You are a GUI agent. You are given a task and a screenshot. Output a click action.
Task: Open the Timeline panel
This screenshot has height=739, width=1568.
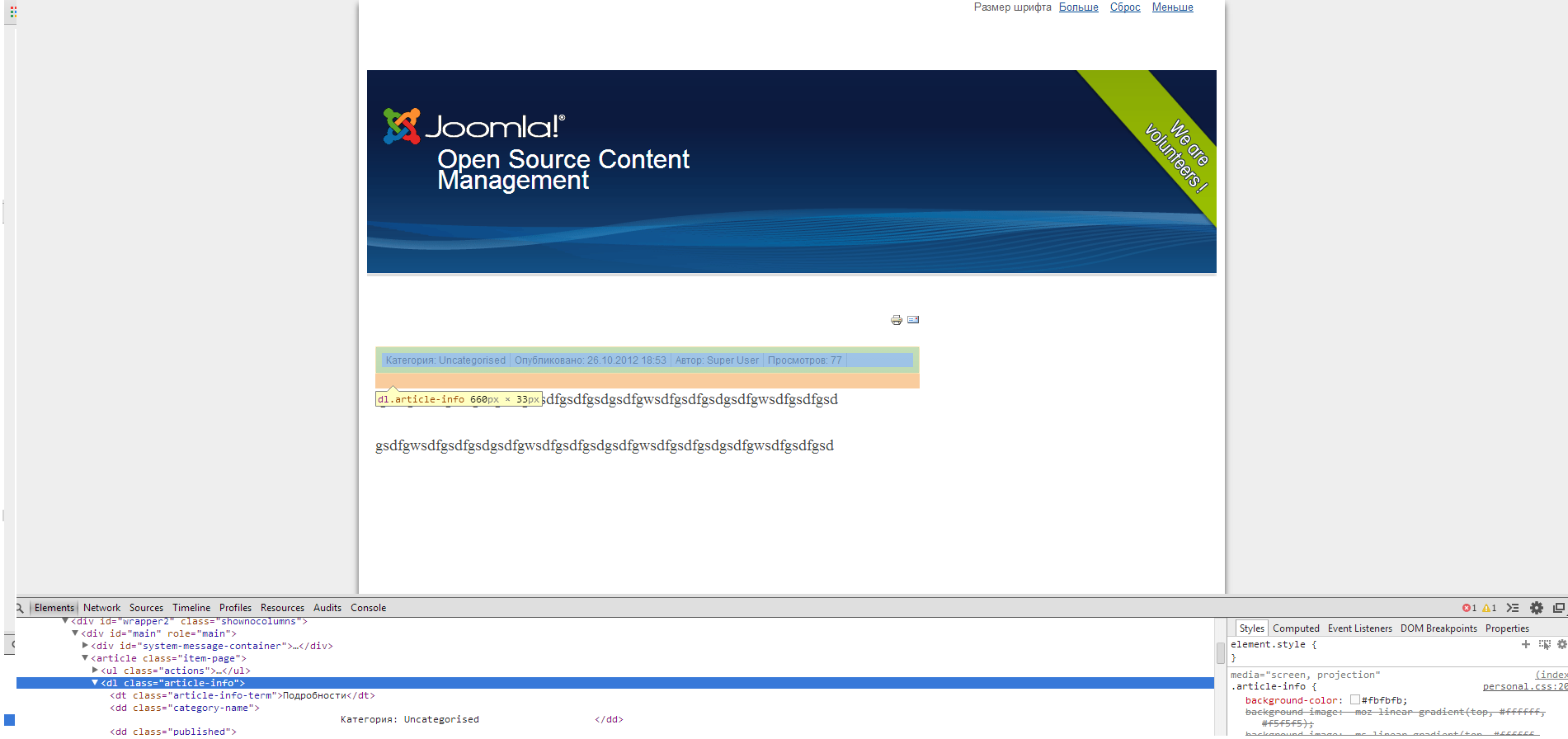191,608
